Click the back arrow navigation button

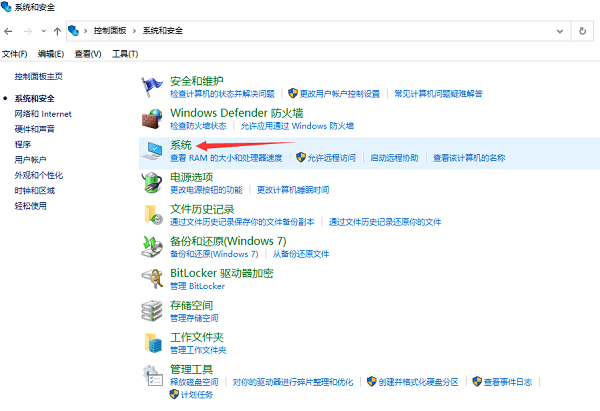(x=8, y=31)
